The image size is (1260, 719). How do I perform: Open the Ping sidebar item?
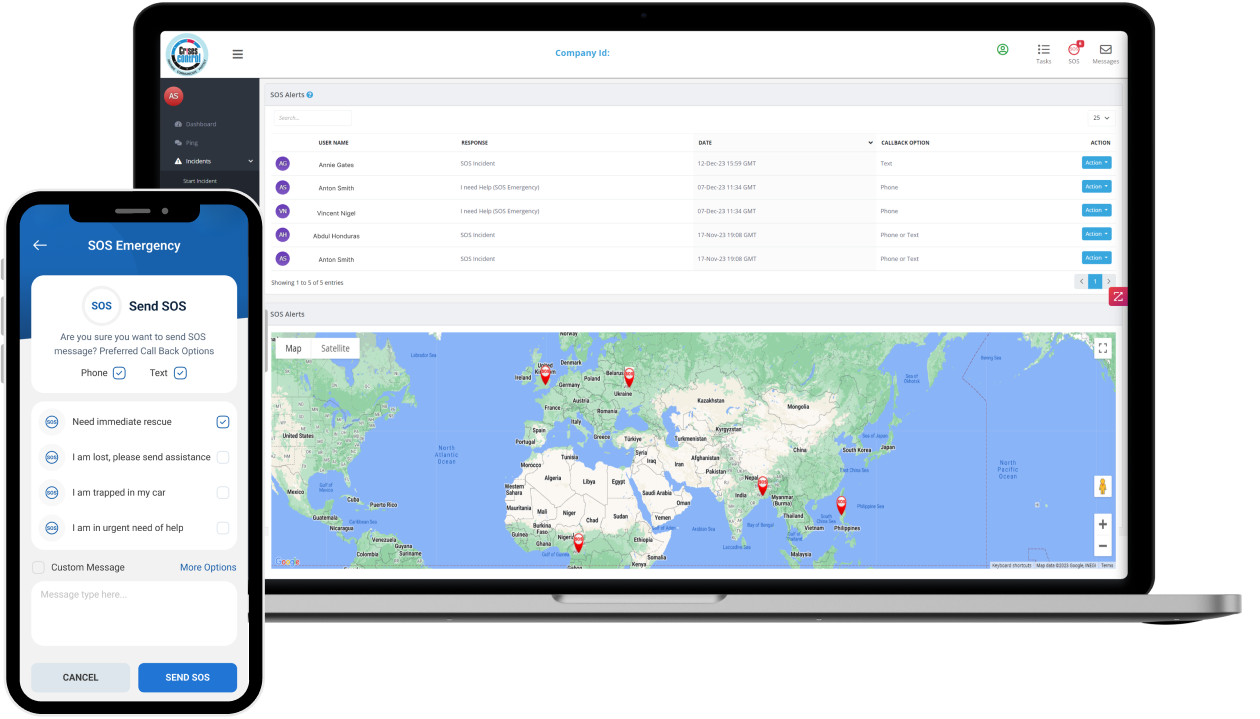click(186, 143)
